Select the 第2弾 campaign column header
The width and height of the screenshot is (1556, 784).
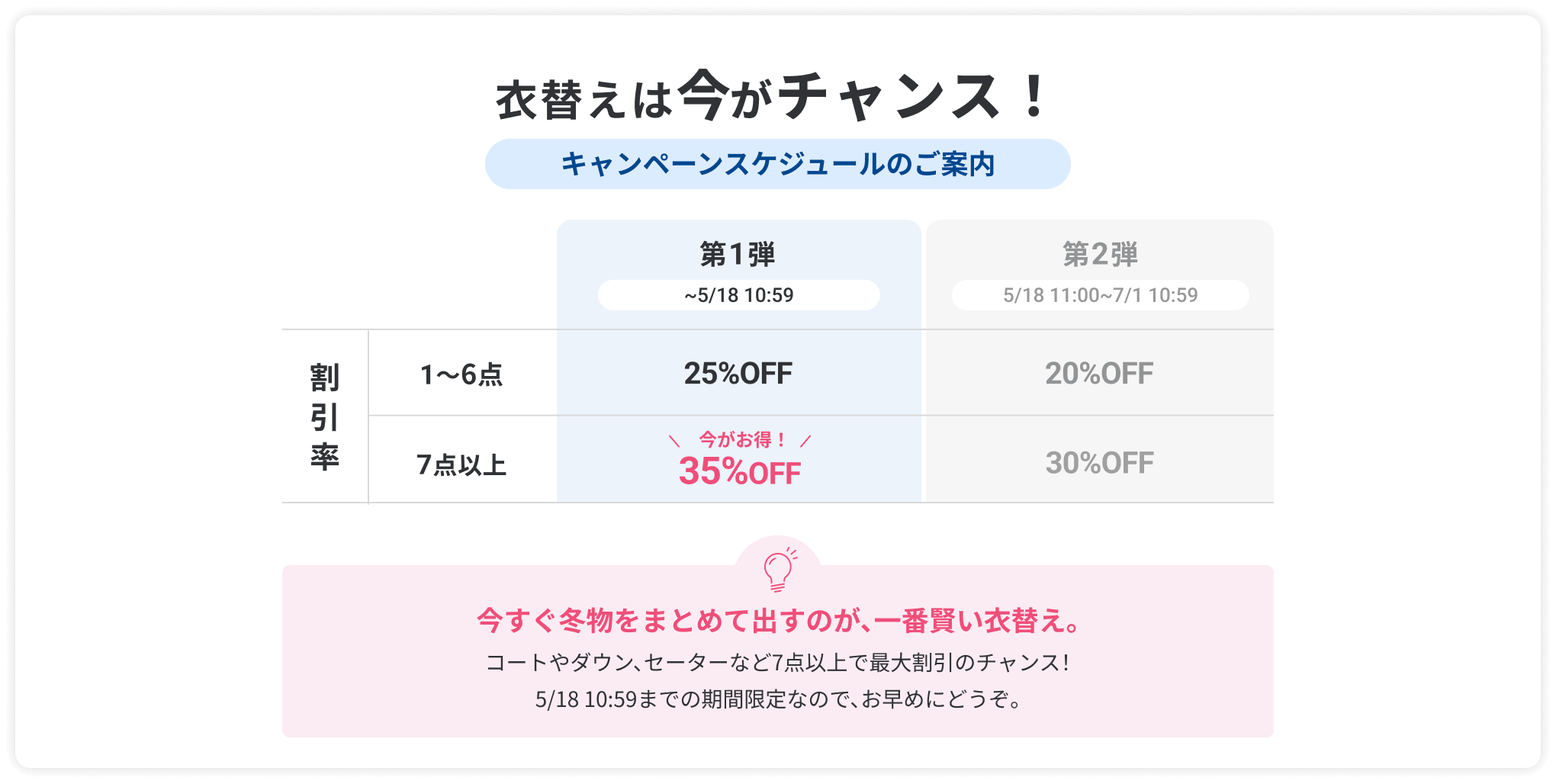[x=1100, y=254]
